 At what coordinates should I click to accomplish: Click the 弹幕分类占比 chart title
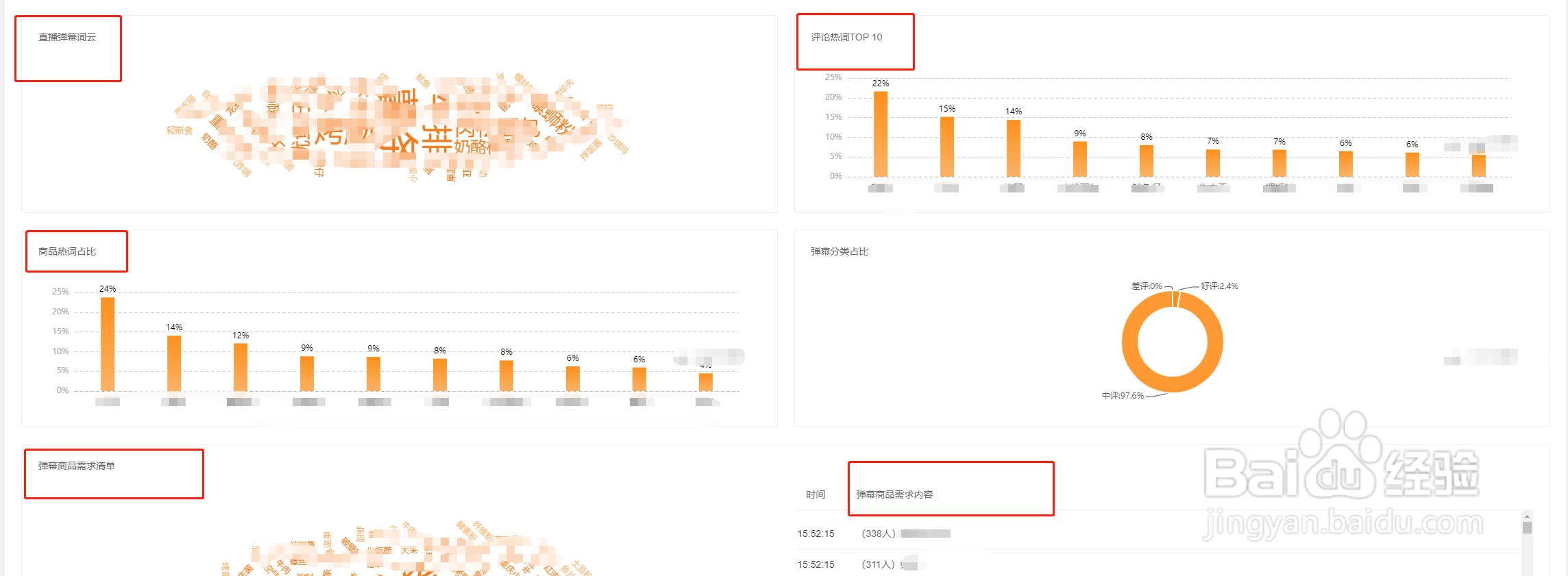coord(840,251)
